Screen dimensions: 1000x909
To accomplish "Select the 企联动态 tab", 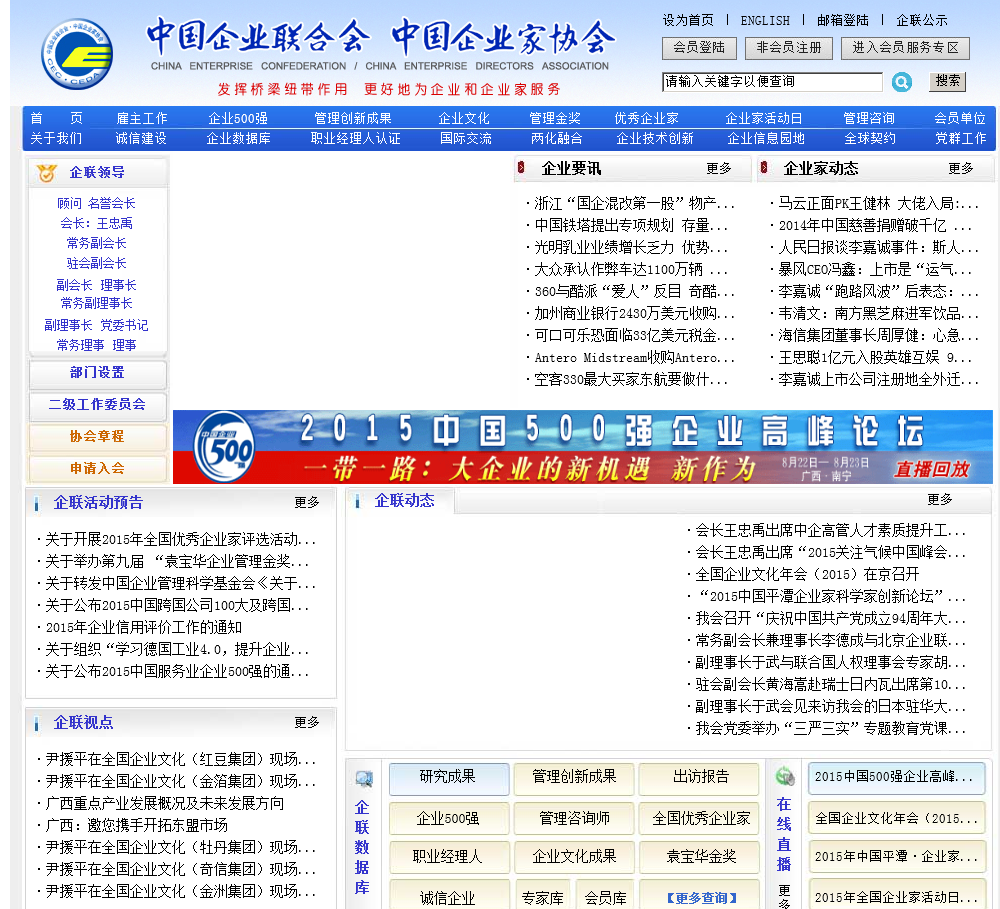I will click(x=404, y=501).
